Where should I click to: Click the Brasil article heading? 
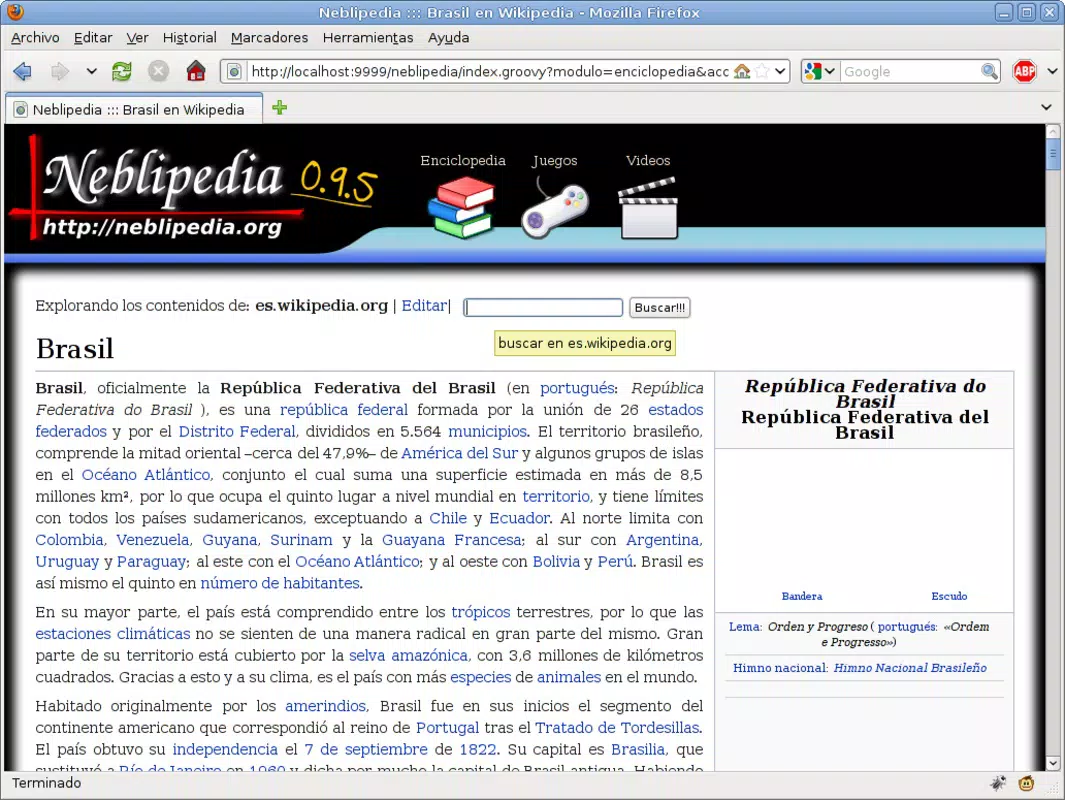click(75, 349)
